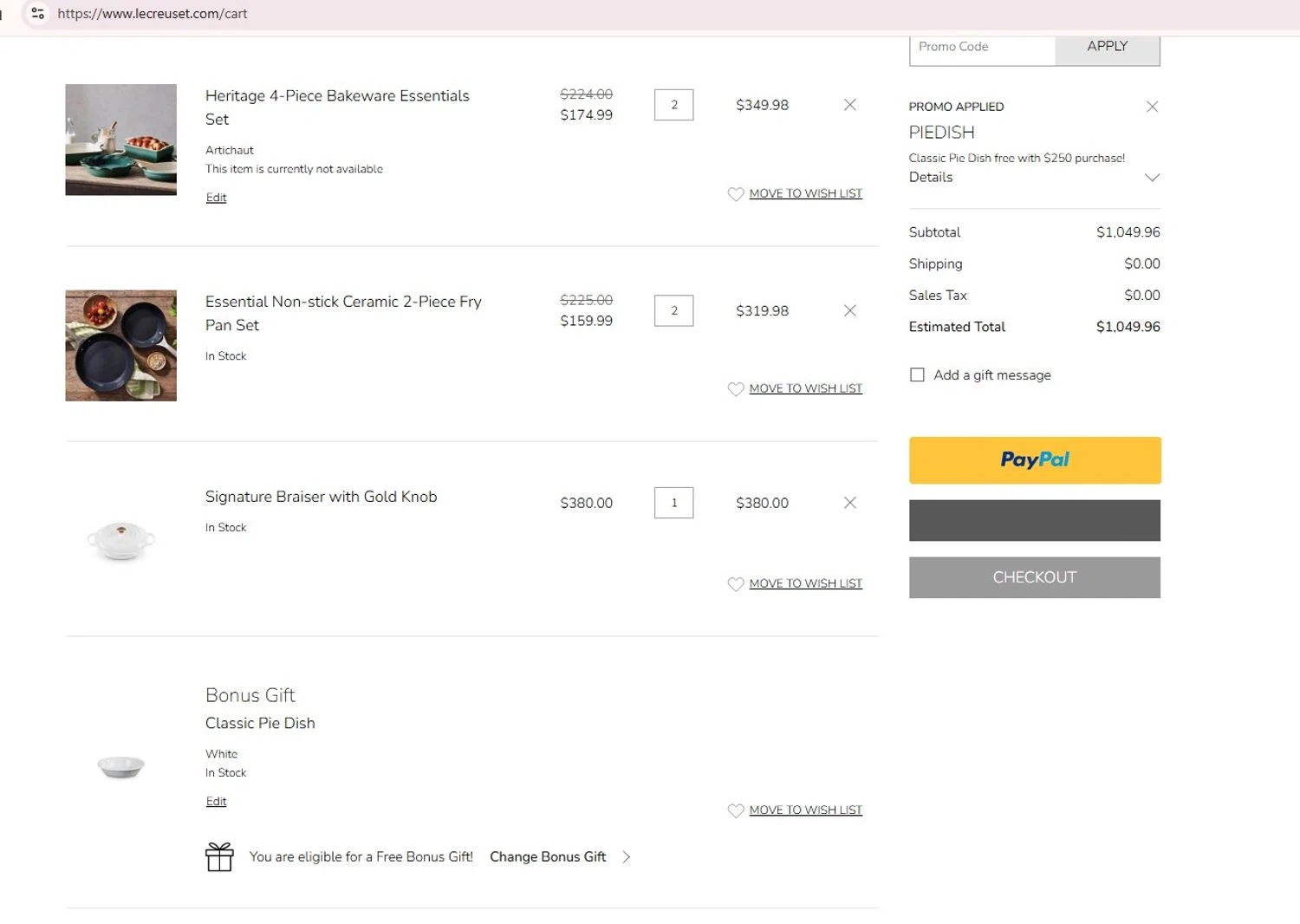The height and width of the screenshot is (924, 1300).
Task: Select quantity box for Signature Braiser
Action: tap(674, 503)
